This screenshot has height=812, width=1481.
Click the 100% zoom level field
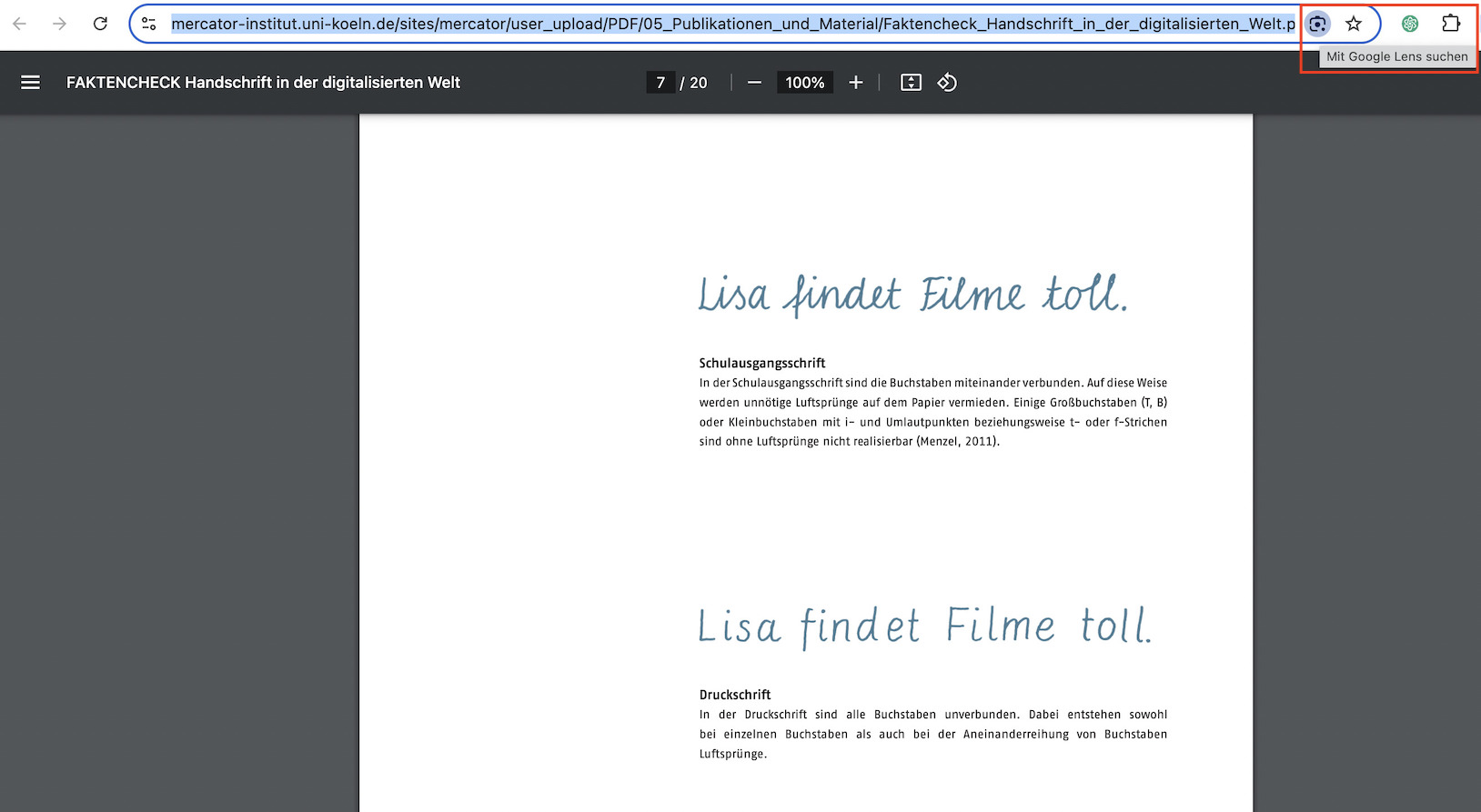(x=805, y=83)
